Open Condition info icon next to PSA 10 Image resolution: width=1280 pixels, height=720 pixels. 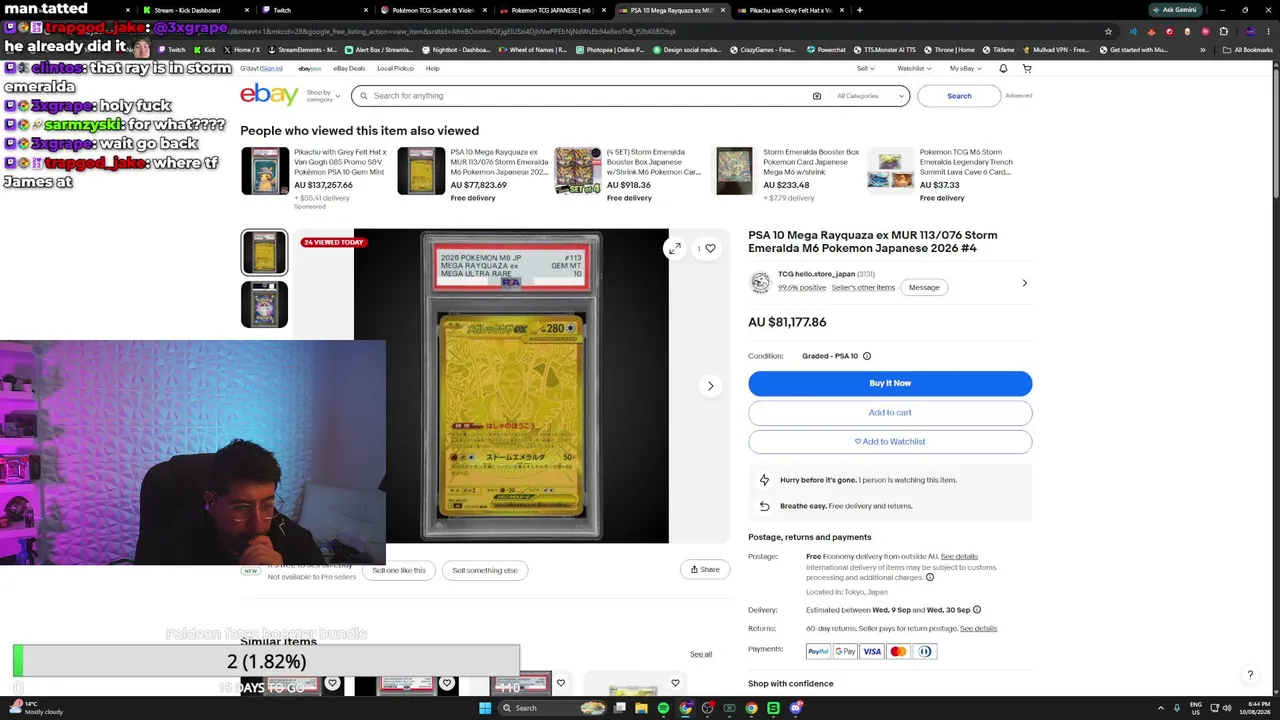coord(867,356)
